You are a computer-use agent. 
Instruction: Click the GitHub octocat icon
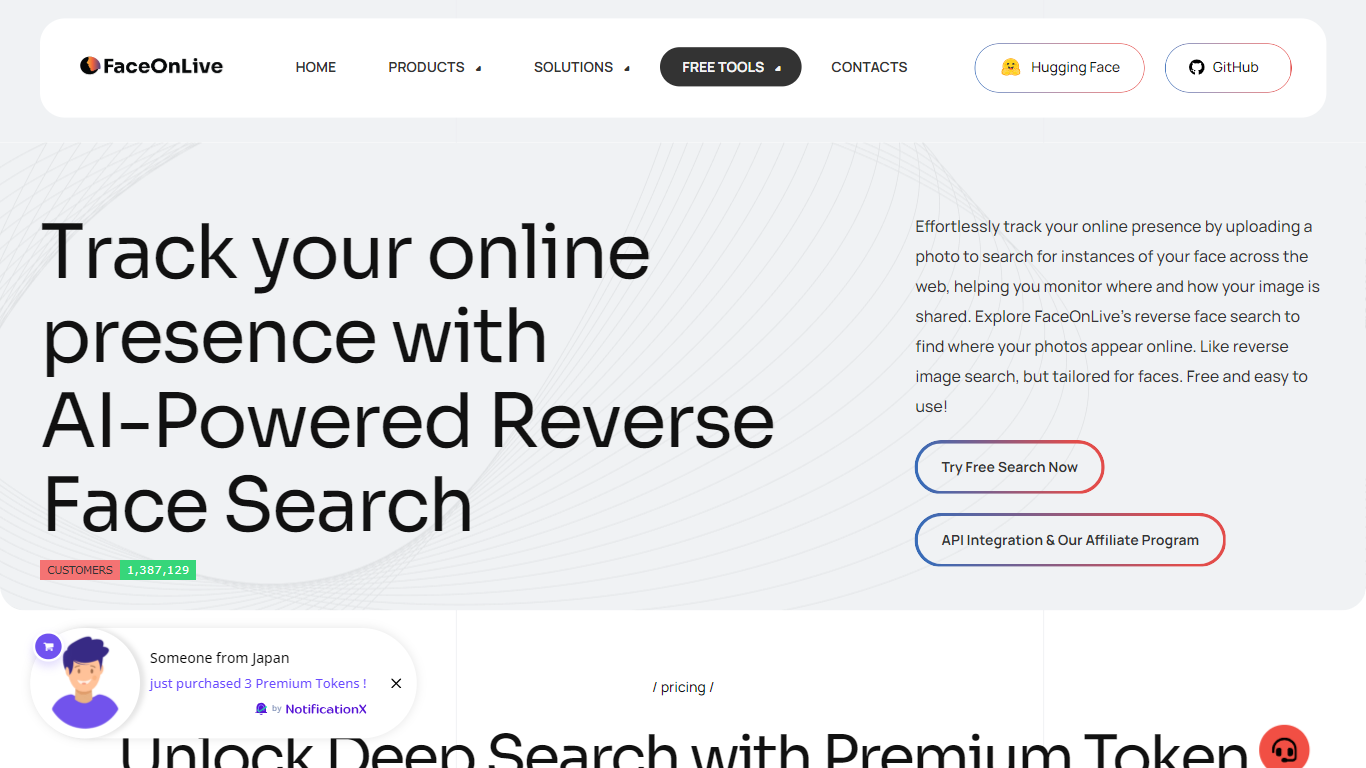(1196, 67)
